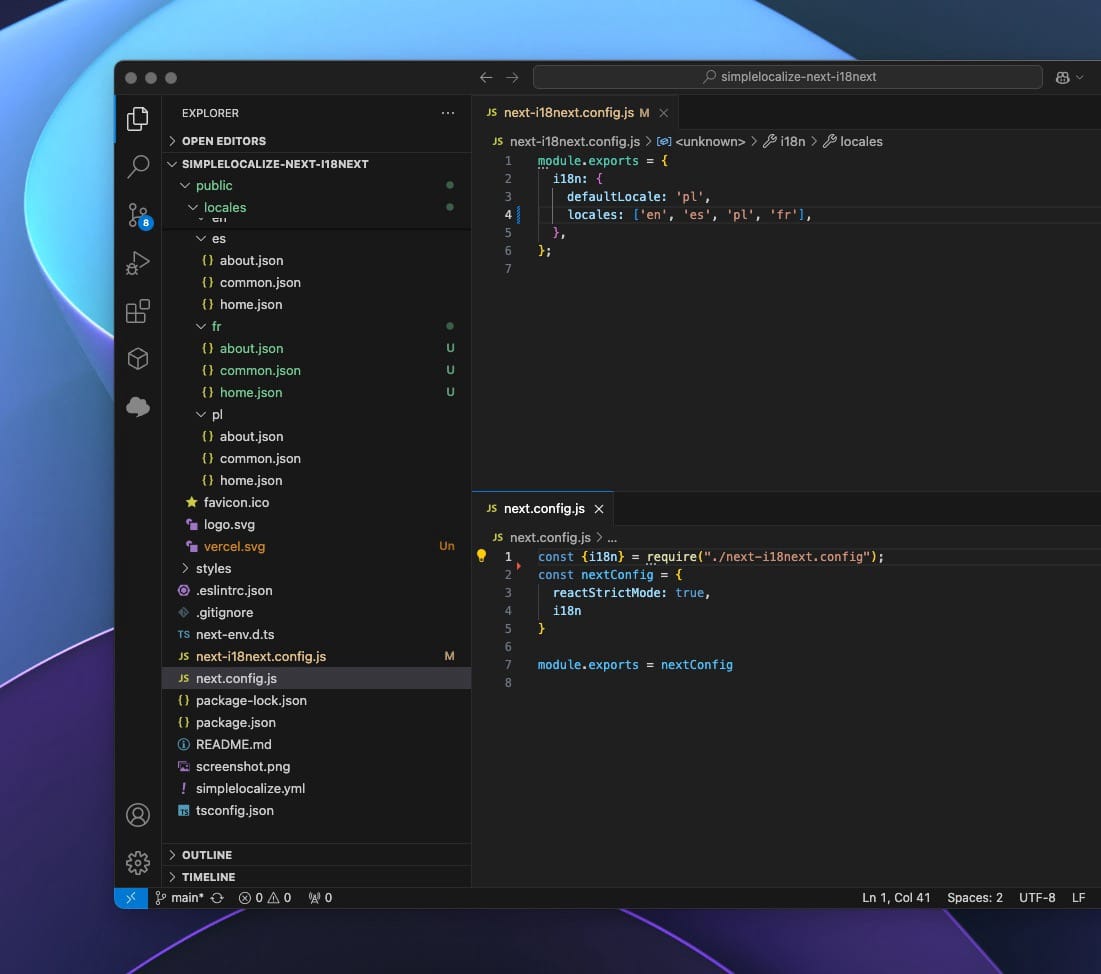Open README.md file
1101x974 pixels.
233,744
